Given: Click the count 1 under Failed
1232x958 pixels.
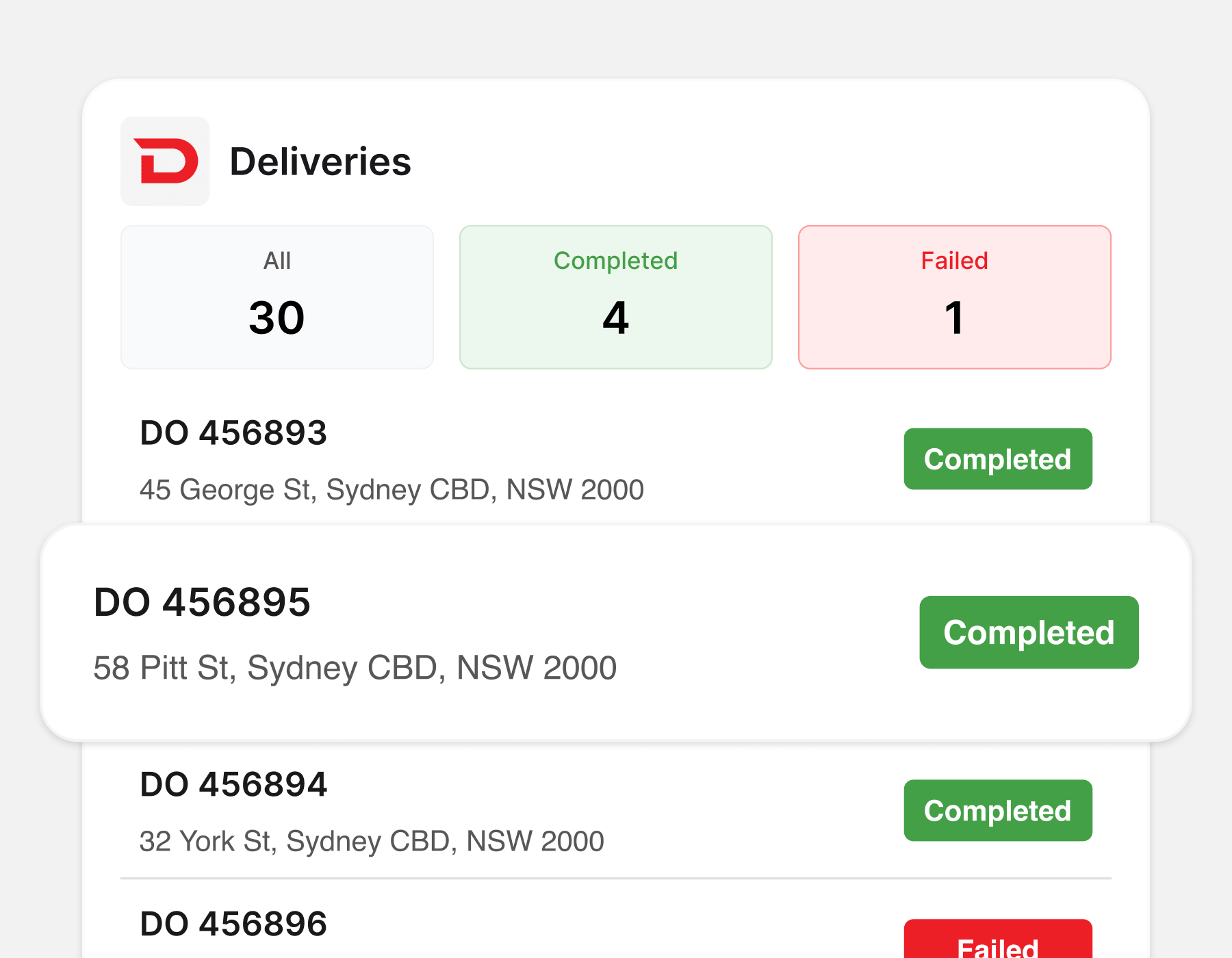Looking at the screenshot, I should (954, 318).
